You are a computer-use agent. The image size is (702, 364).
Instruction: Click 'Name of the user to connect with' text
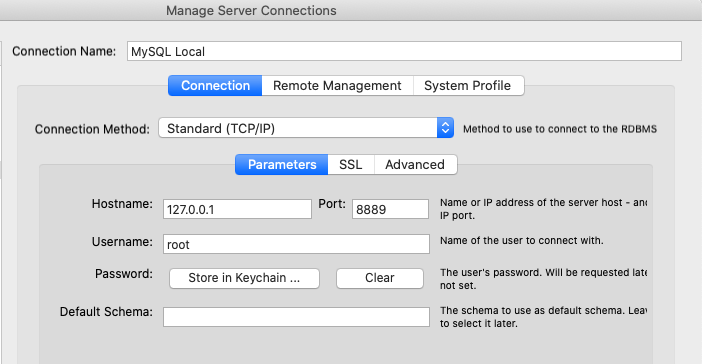(522, 240)
